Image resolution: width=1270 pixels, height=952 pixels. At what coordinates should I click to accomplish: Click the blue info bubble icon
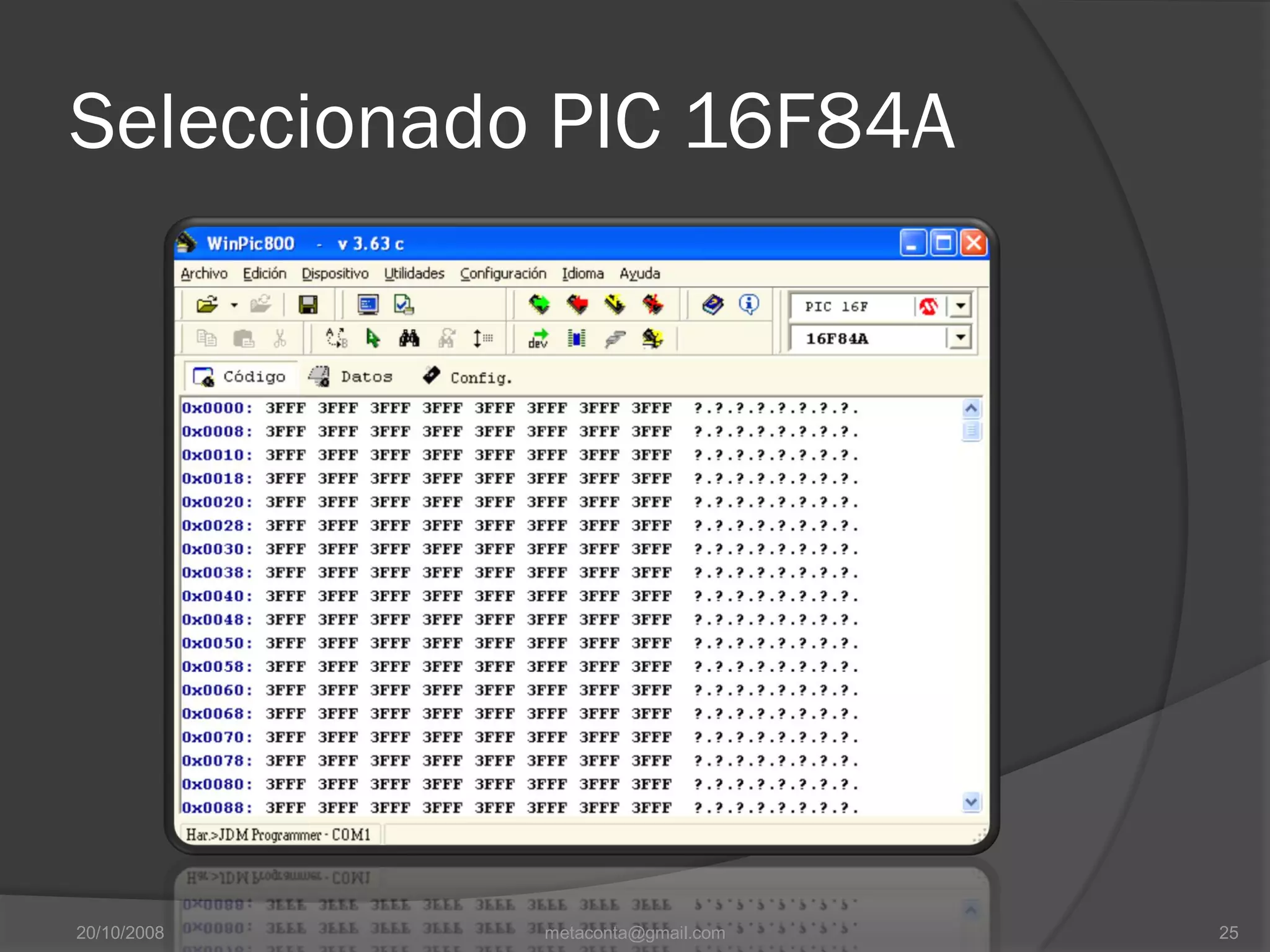click(x=748, y=304)
